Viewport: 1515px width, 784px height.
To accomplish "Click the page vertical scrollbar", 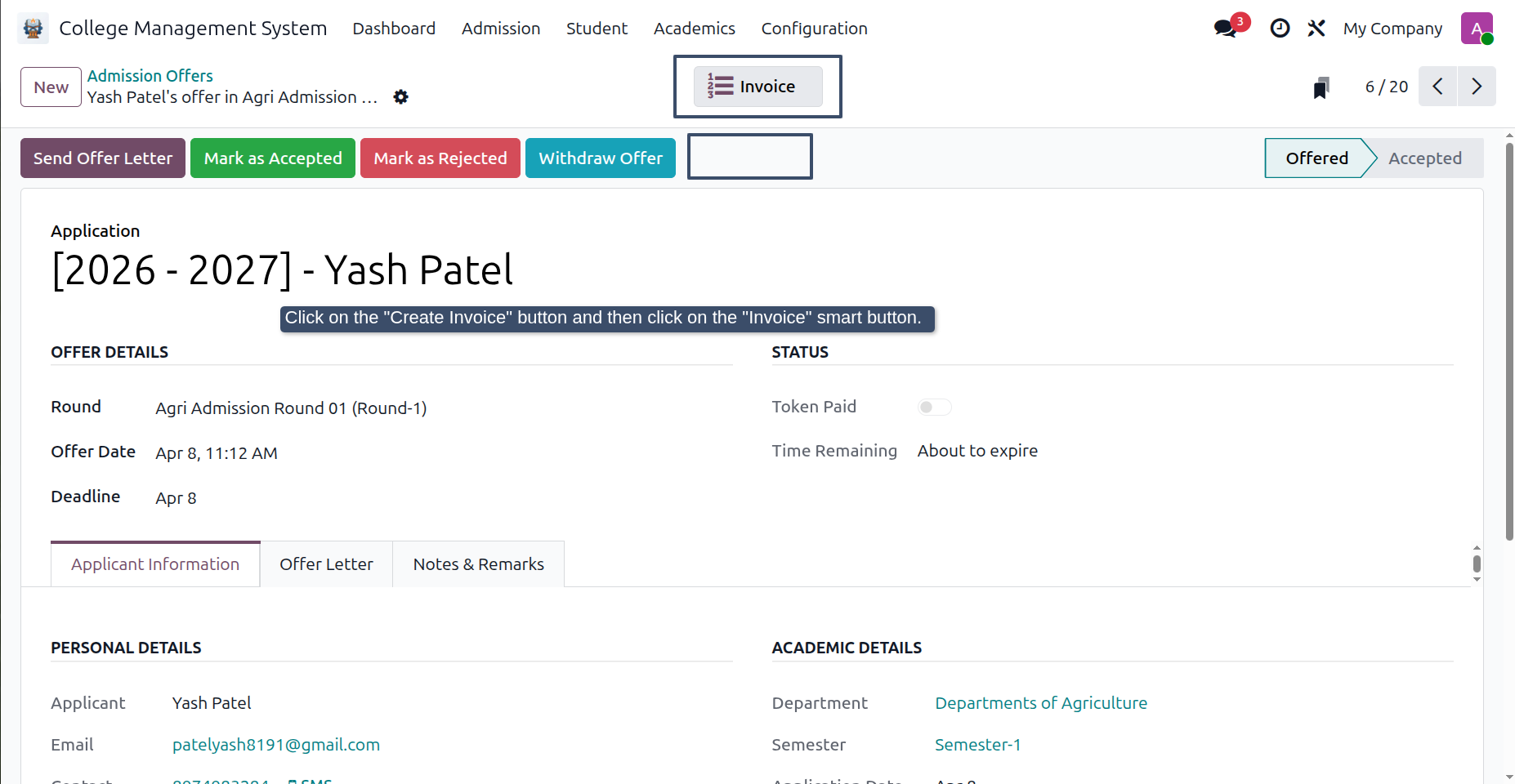I will point(1509,342).
